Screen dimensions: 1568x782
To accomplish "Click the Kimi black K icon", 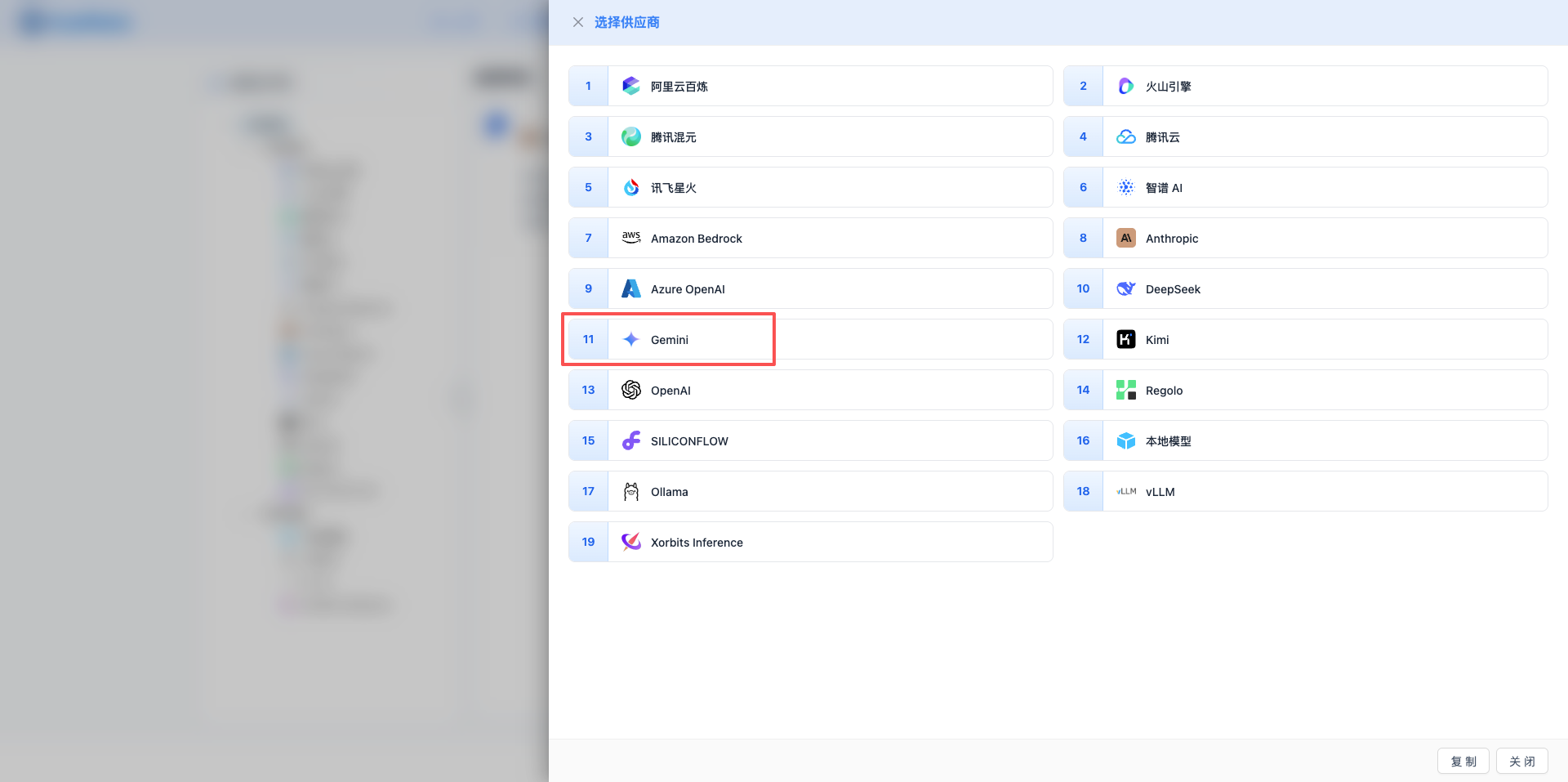I will [1125, 339].
